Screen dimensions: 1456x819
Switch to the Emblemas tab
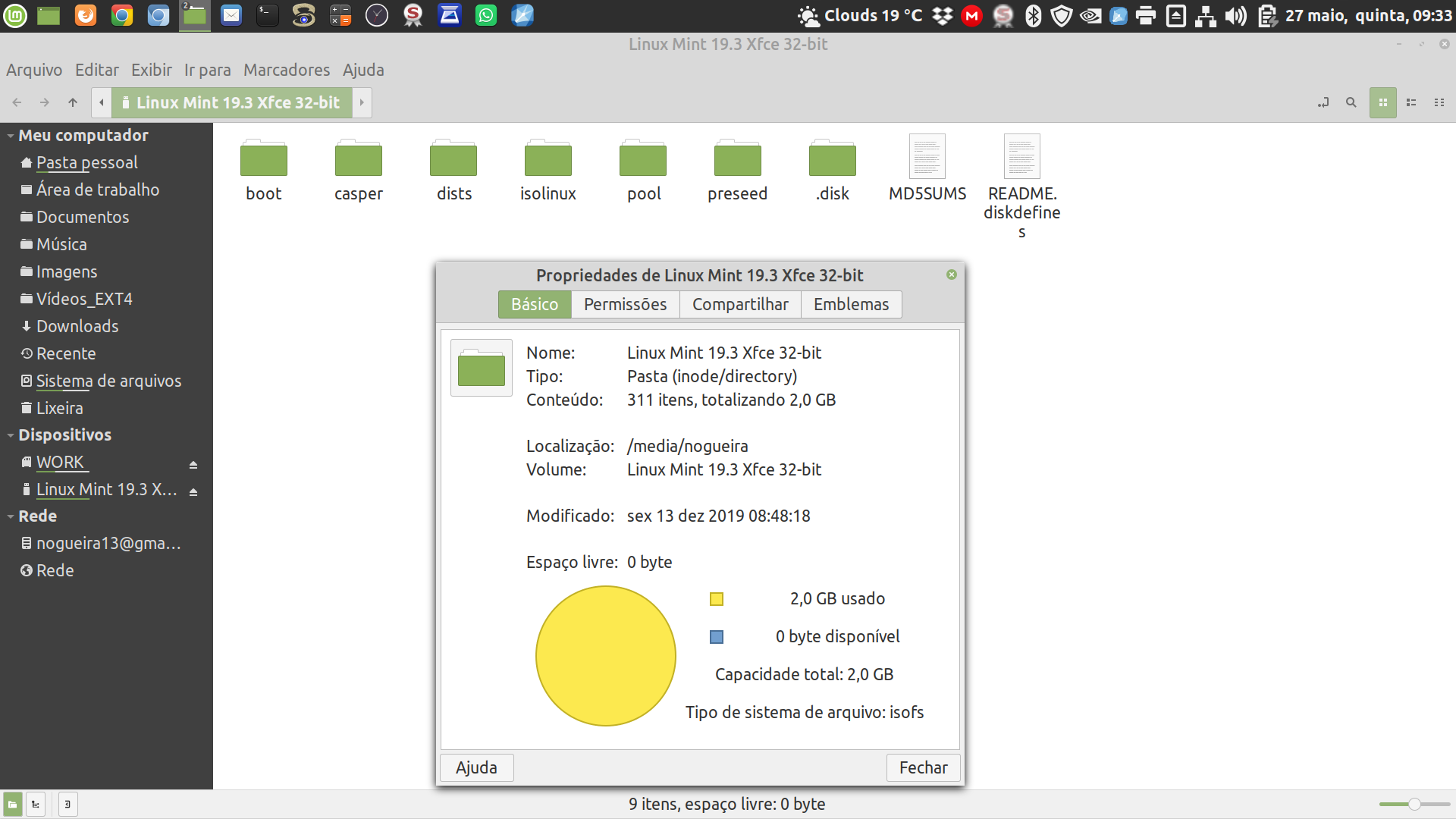851,304
